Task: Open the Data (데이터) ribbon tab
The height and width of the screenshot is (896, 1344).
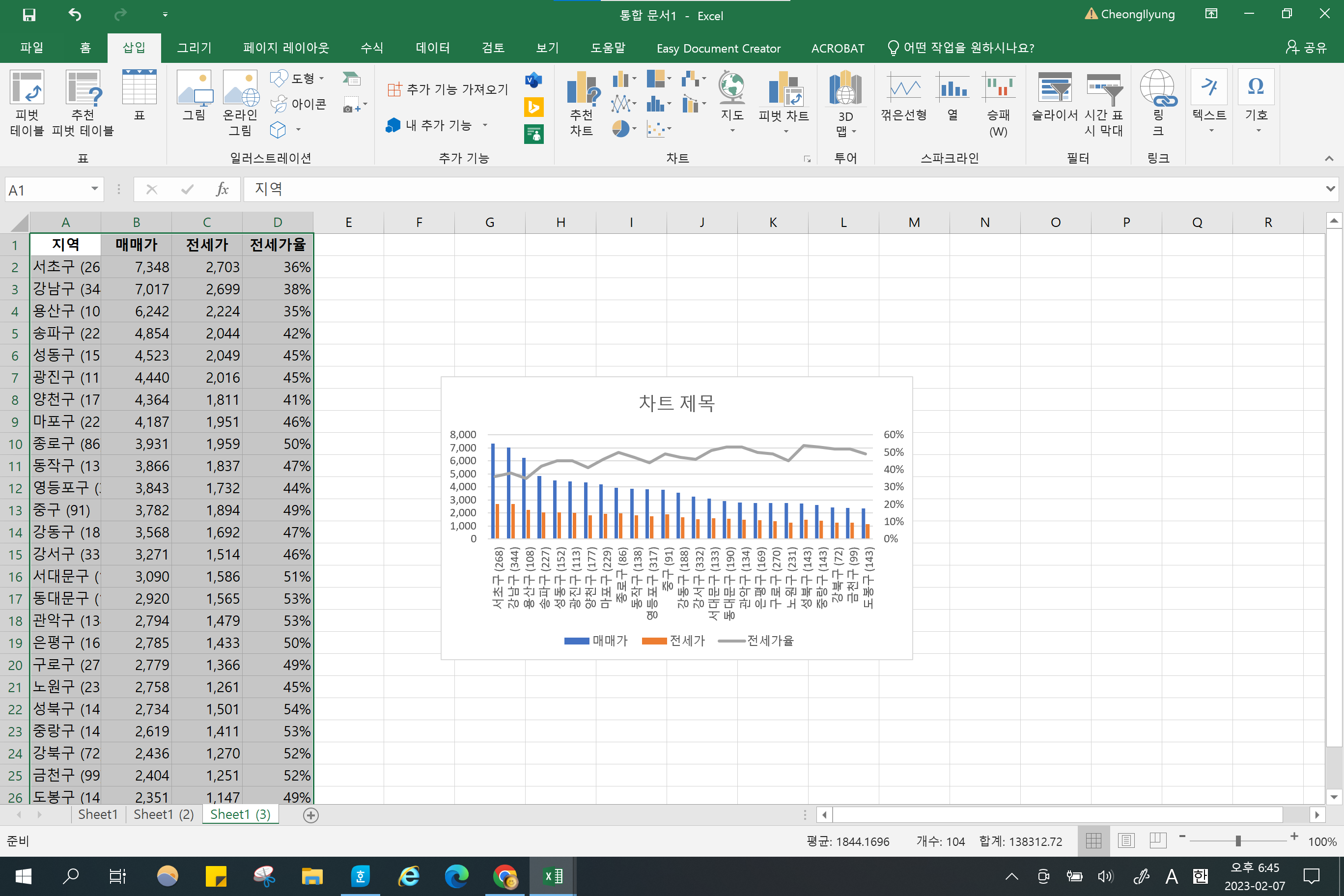Action: pyautogui.click(x=433, y=48)
